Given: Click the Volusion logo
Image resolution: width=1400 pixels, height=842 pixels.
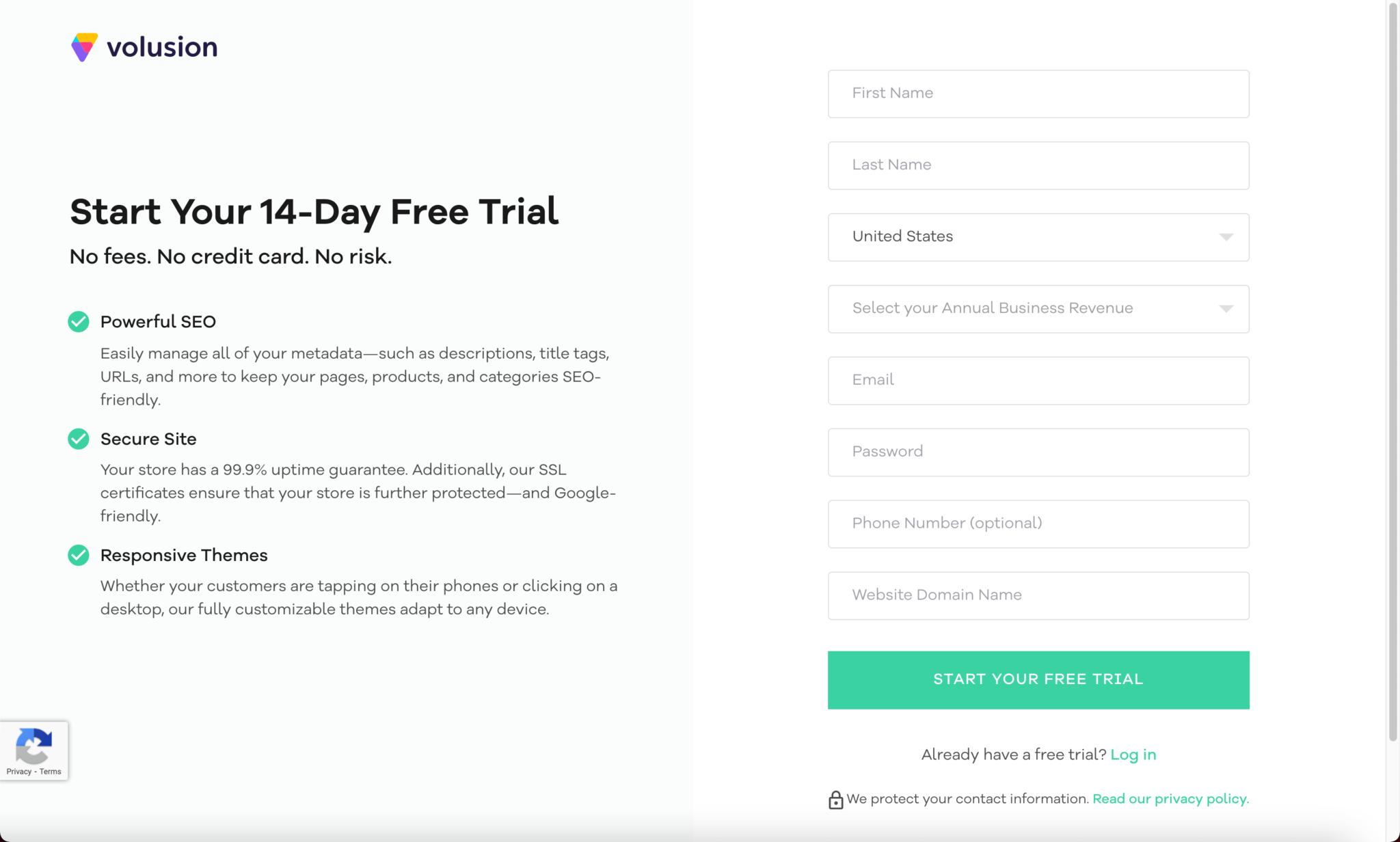Looking at the screenshot, I should [x=143, y=46].
